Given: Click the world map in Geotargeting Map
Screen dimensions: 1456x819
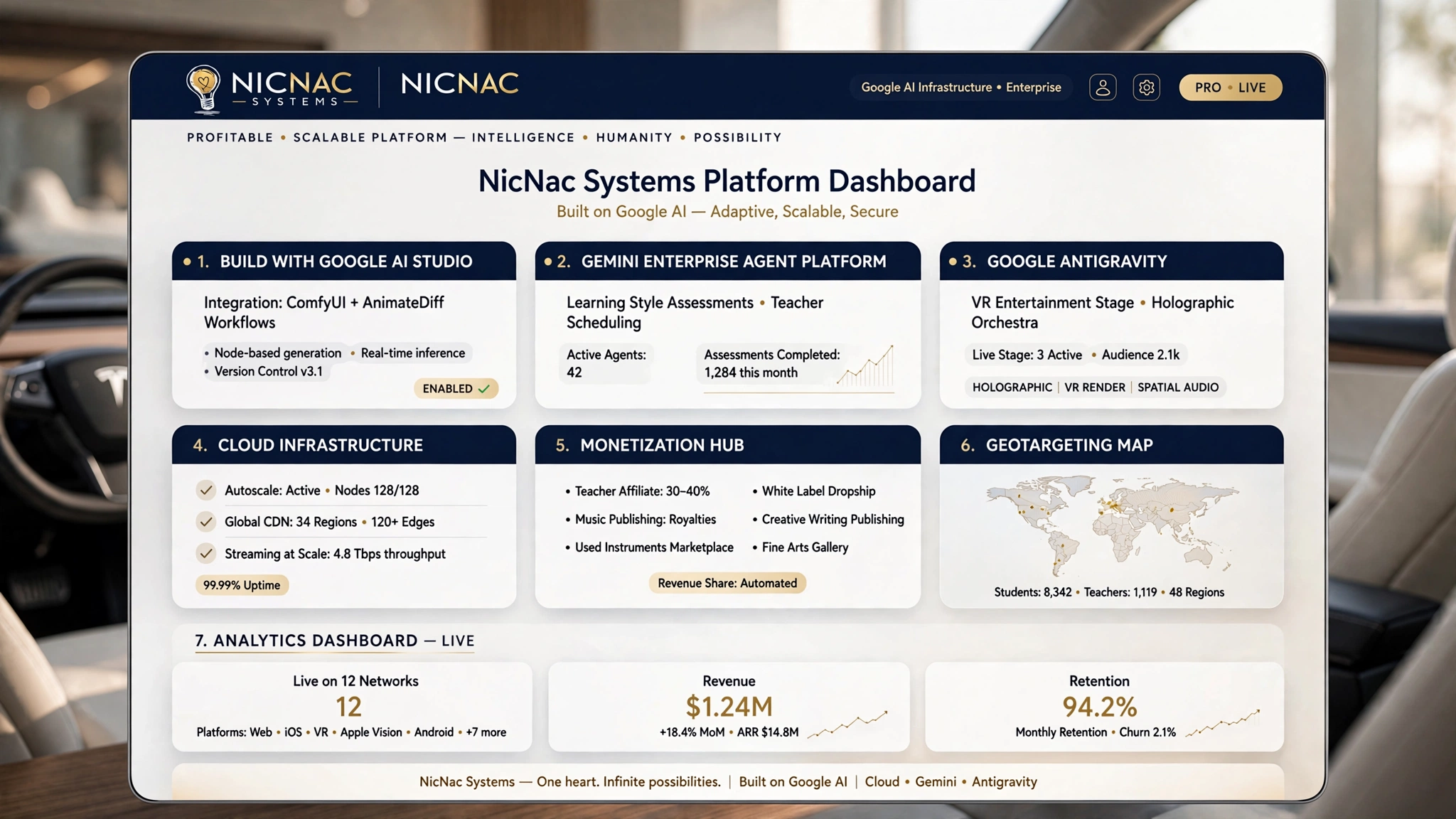Looking at the screenshot, I should click(x=1112, y=526).
